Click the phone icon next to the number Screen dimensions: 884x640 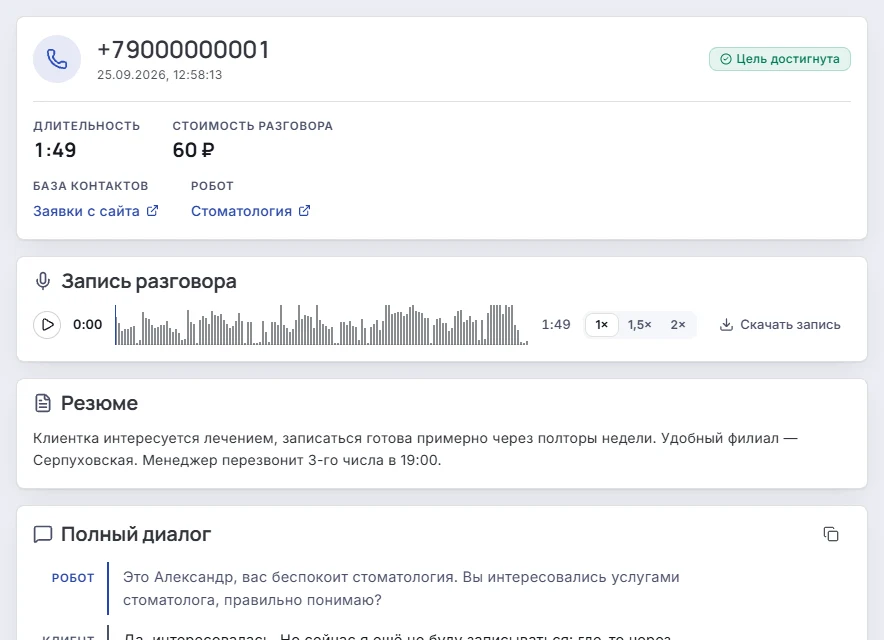click(x=57, y=59)
